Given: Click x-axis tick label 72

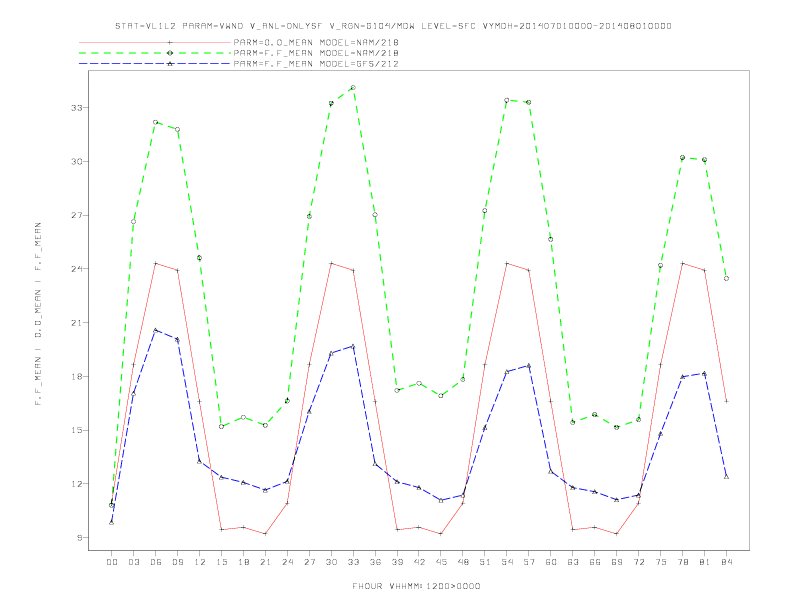Looking at the screenshot, I should [x=639, y=562].
